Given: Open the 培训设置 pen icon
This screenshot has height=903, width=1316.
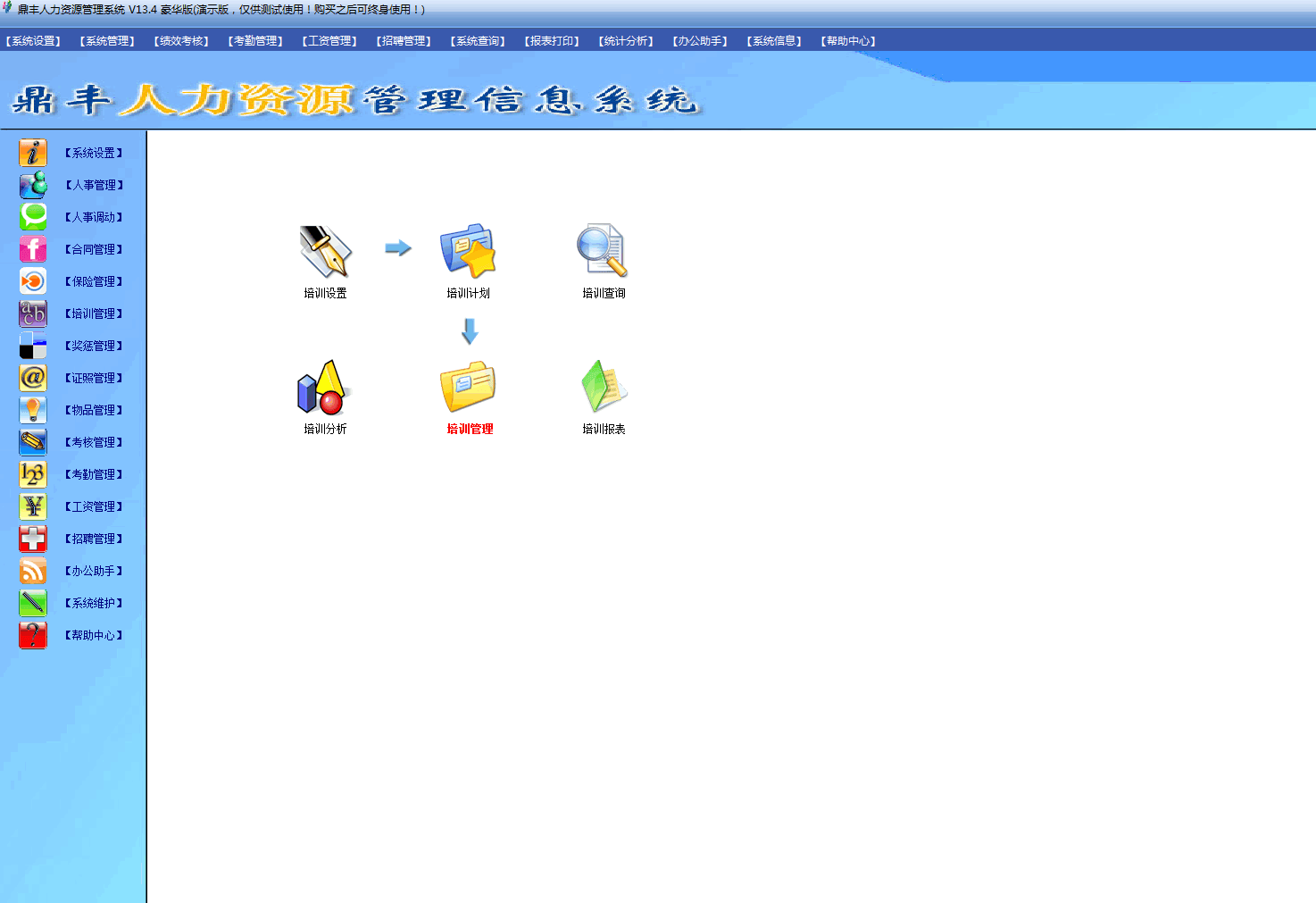Looking at the screenshot, I should point(326,251).
